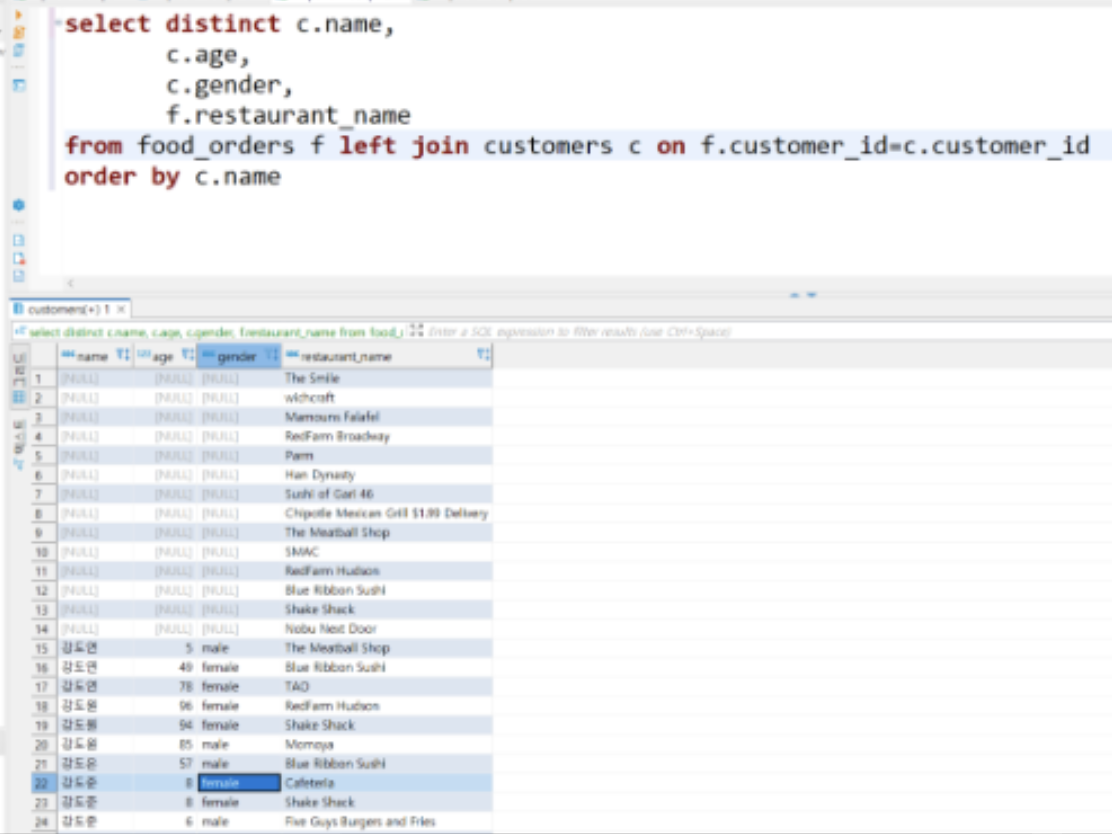This screenshot has width=1112, height=834.
Task: Click the 'order by c.name' line in the editor
Action: (x=172, y=177)
